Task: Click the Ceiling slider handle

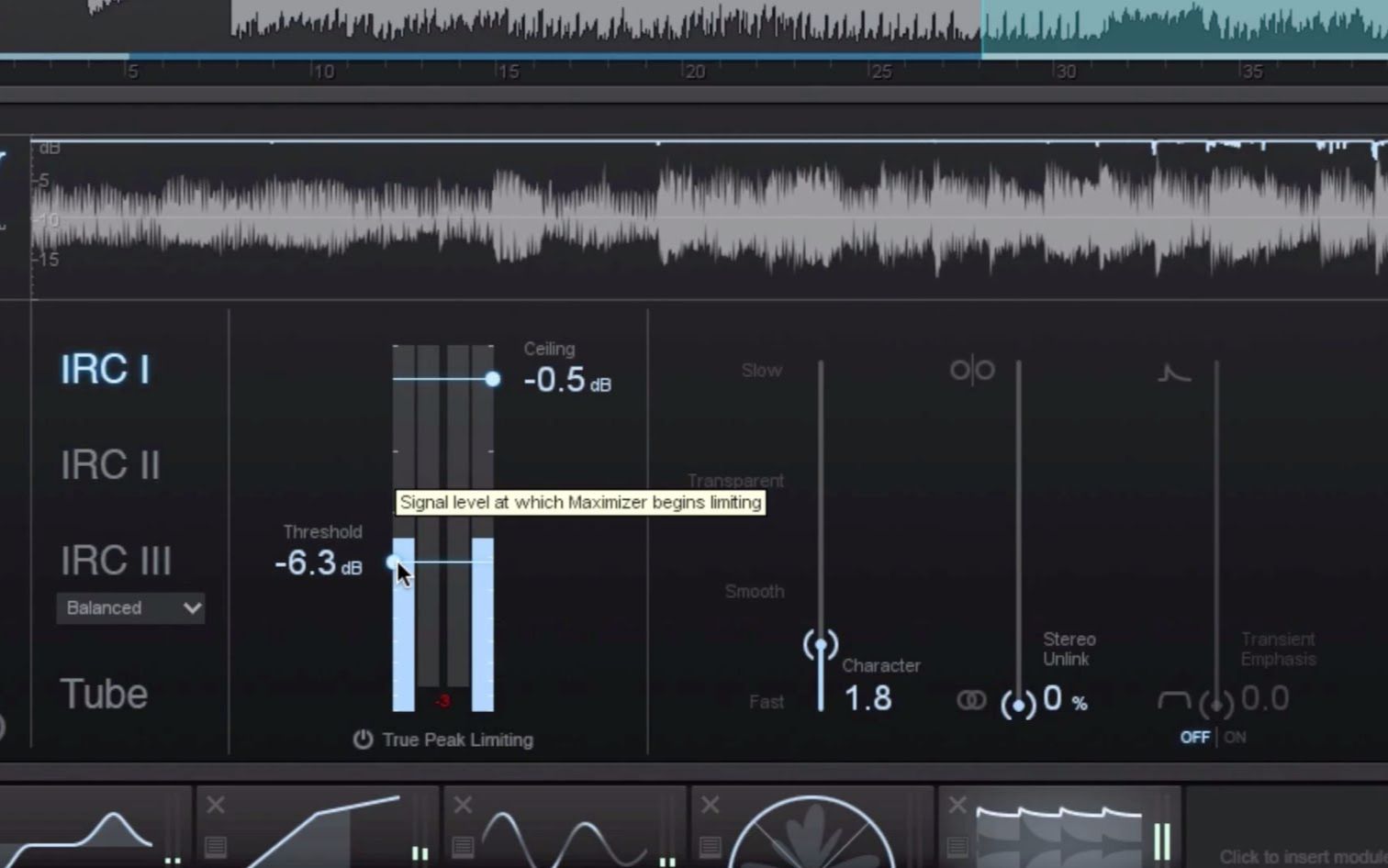Action: 493,378
